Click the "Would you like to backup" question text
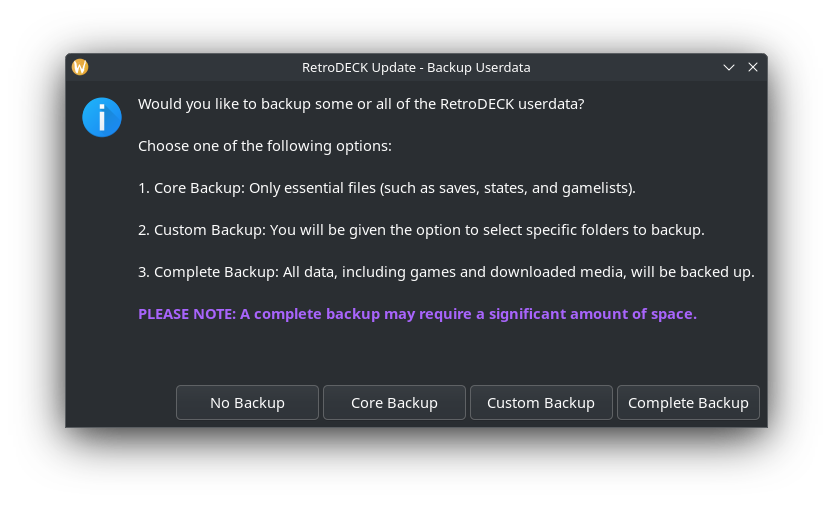Screen dimensions: 833x505 point(361,104)
